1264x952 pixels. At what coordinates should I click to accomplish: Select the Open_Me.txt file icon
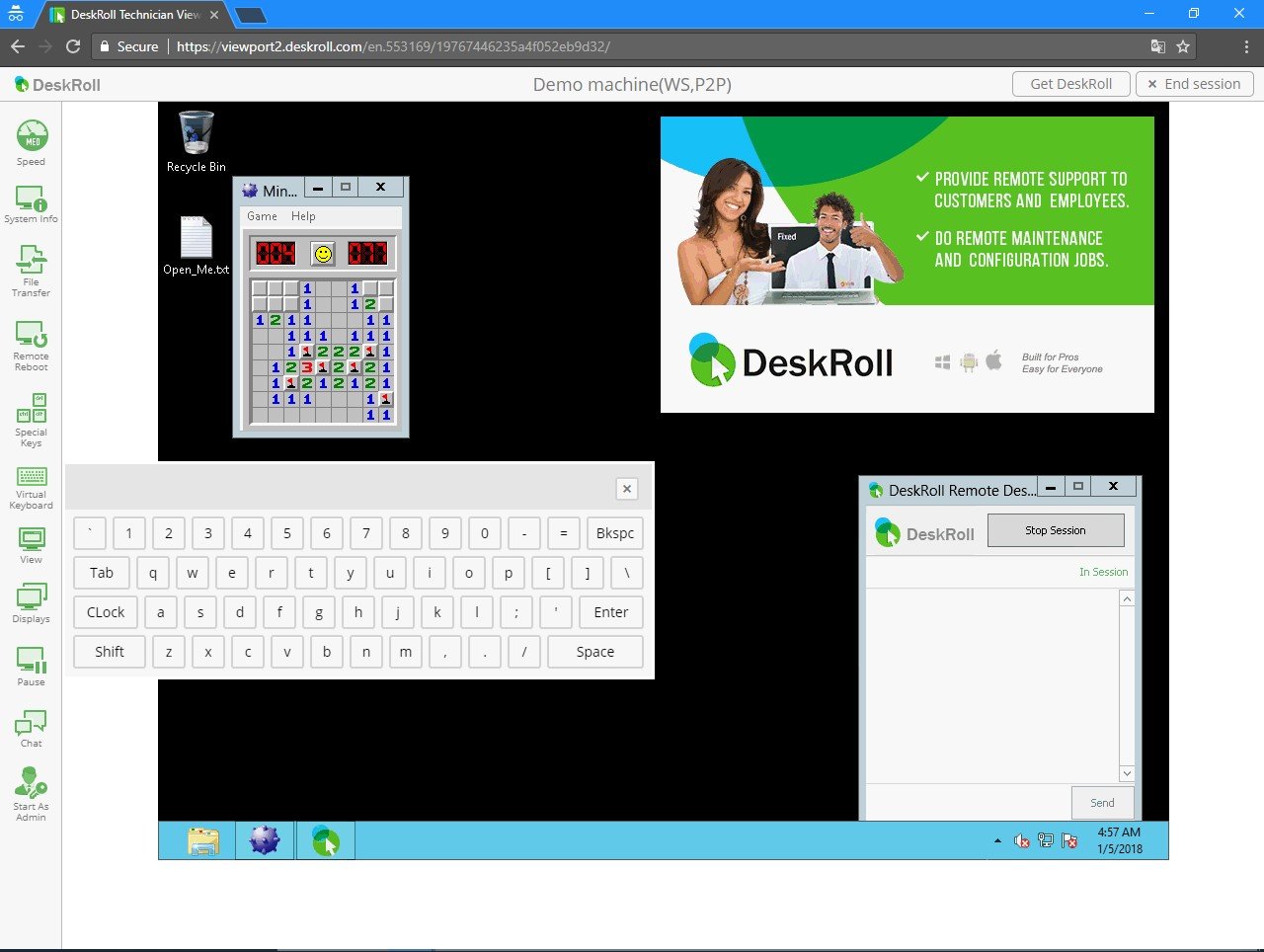pyautogui.click(x=197, y=246)
